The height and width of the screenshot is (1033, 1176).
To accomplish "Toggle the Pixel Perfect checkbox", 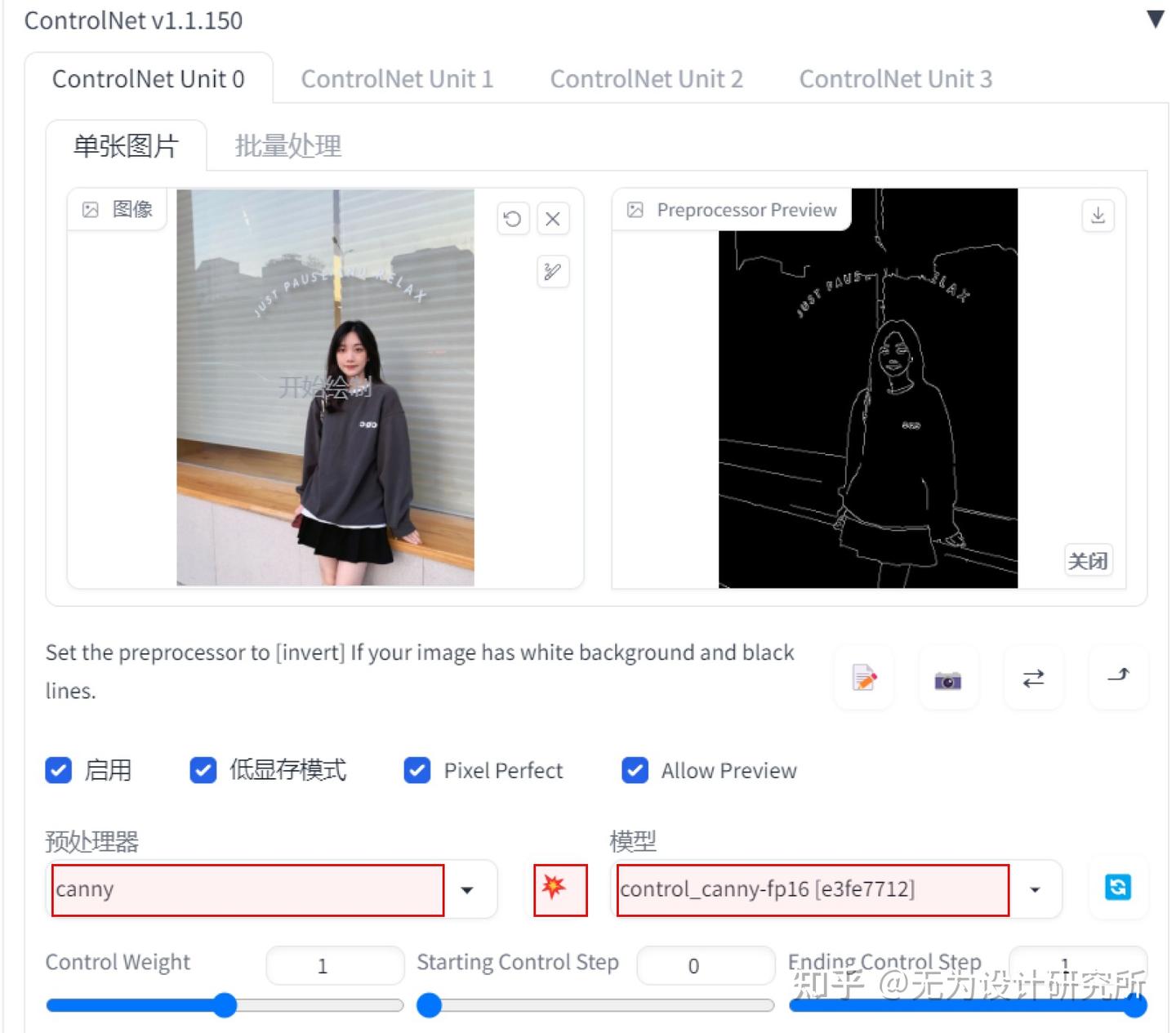I will tap(417, 770).
